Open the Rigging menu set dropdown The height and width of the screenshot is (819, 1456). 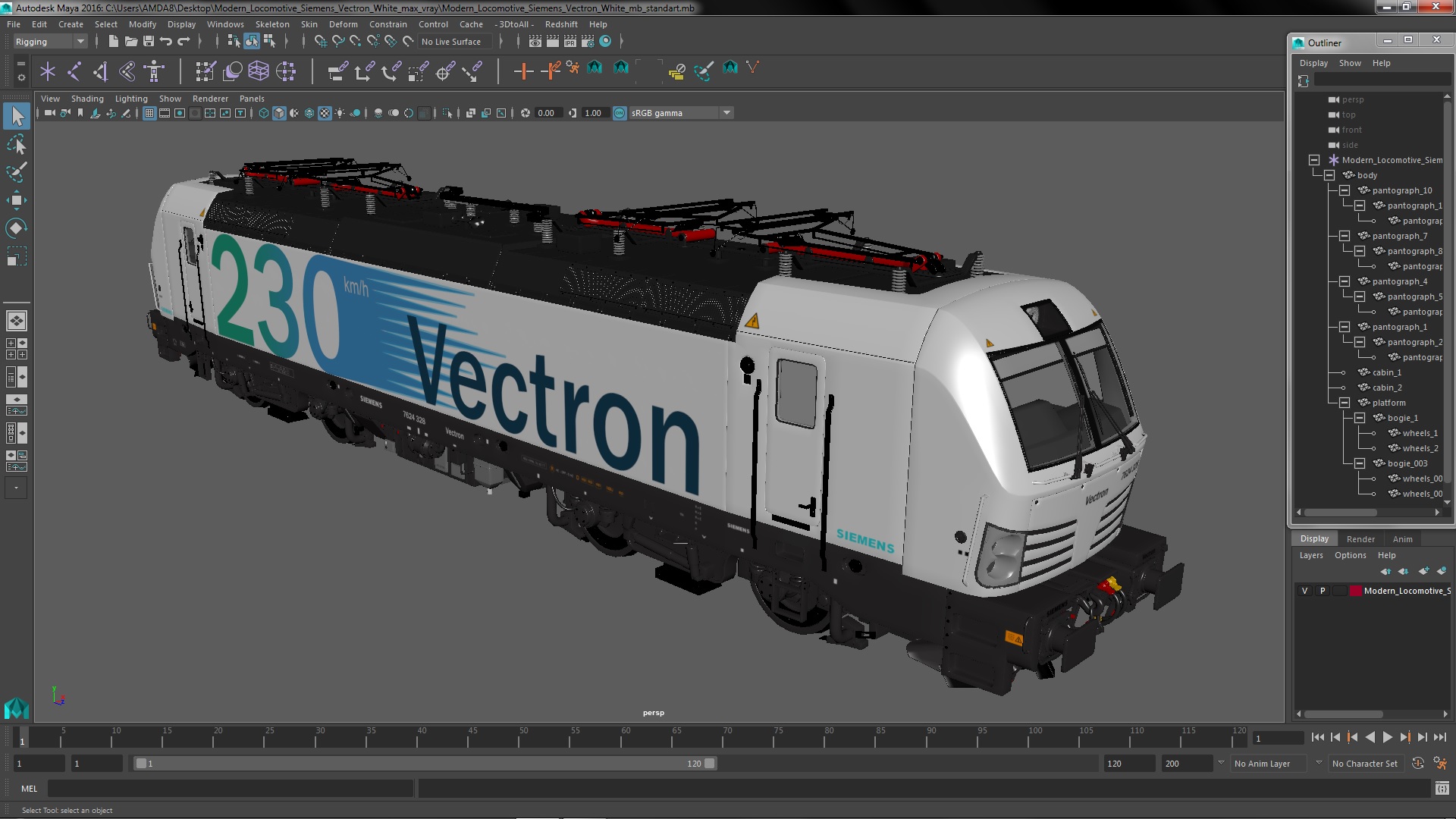click(x=49, y=42)
